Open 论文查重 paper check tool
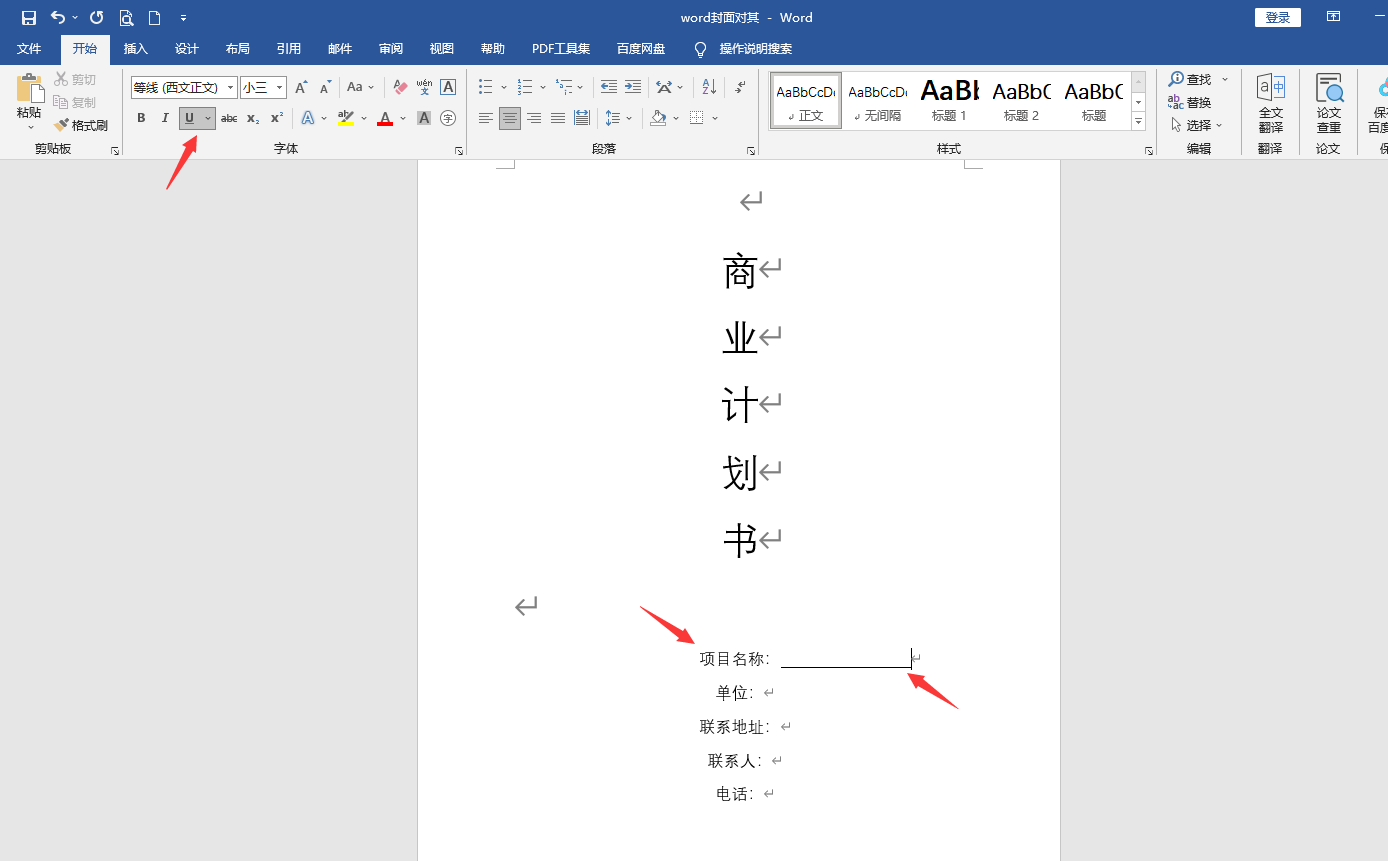1388x861 pixels. pos(1329,103)
